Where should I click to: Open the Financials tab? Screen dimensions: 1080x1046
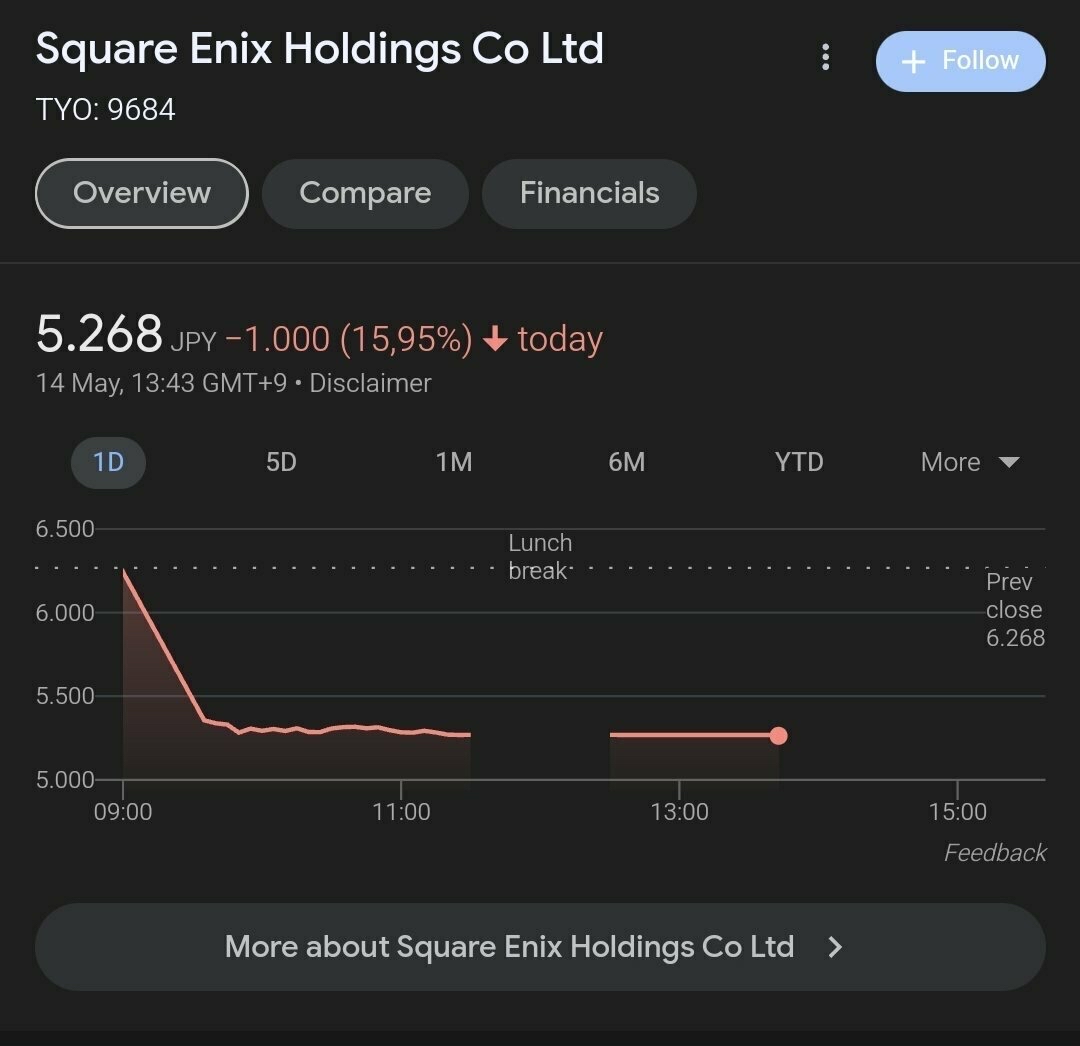(x=589, y=193)
